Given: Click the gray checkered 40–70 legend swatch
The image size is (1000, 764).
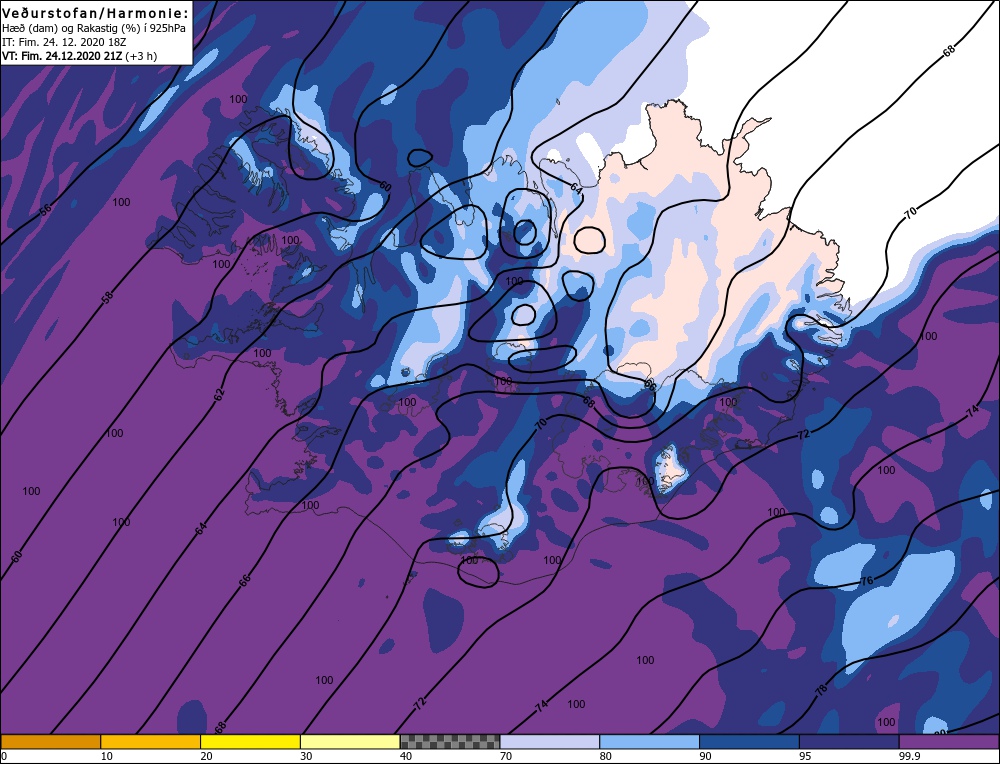Looking at the screenshot, I should pos(450,741).
